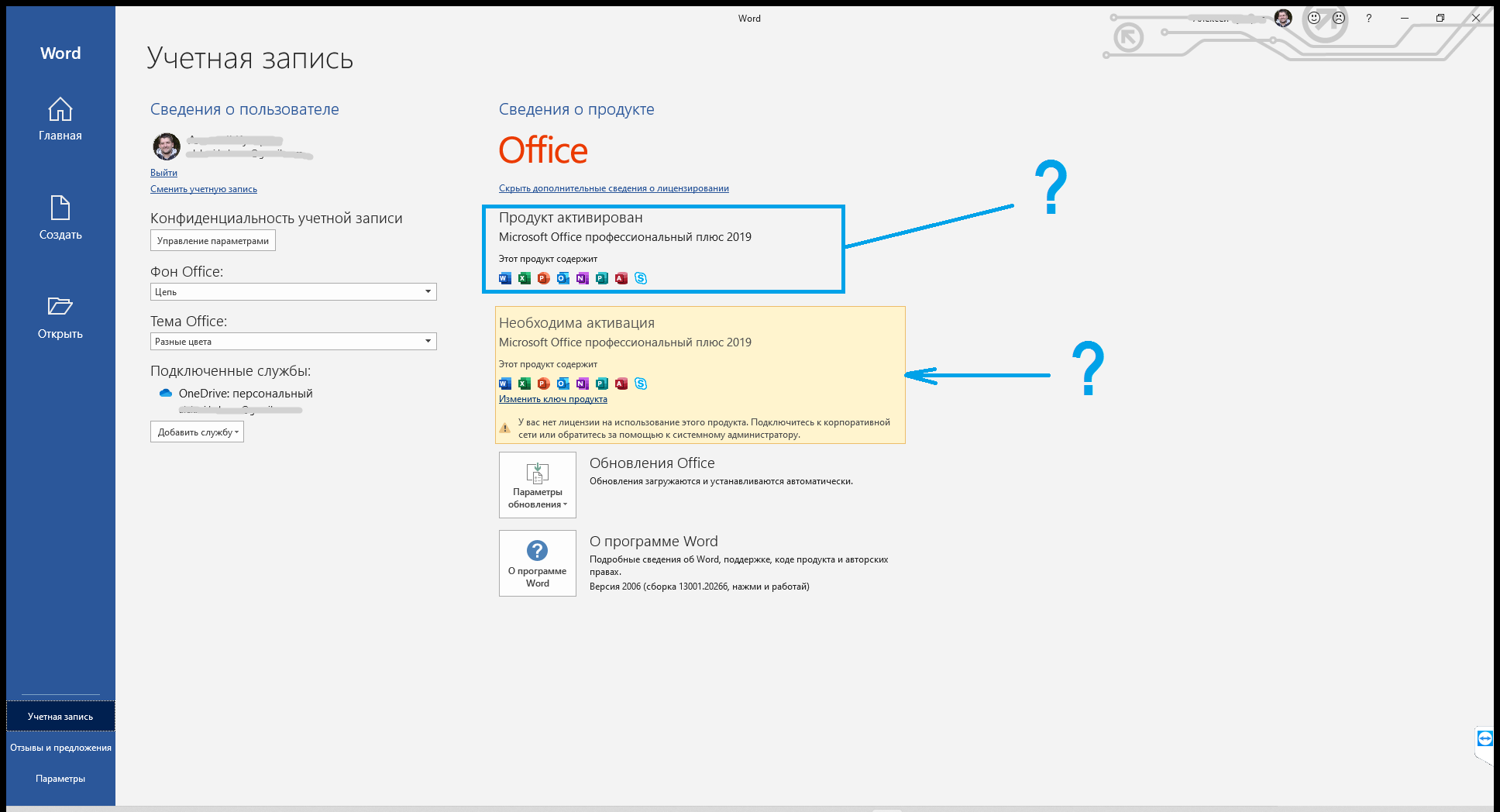Click Outlook icon in Необходима активация box

563,384
